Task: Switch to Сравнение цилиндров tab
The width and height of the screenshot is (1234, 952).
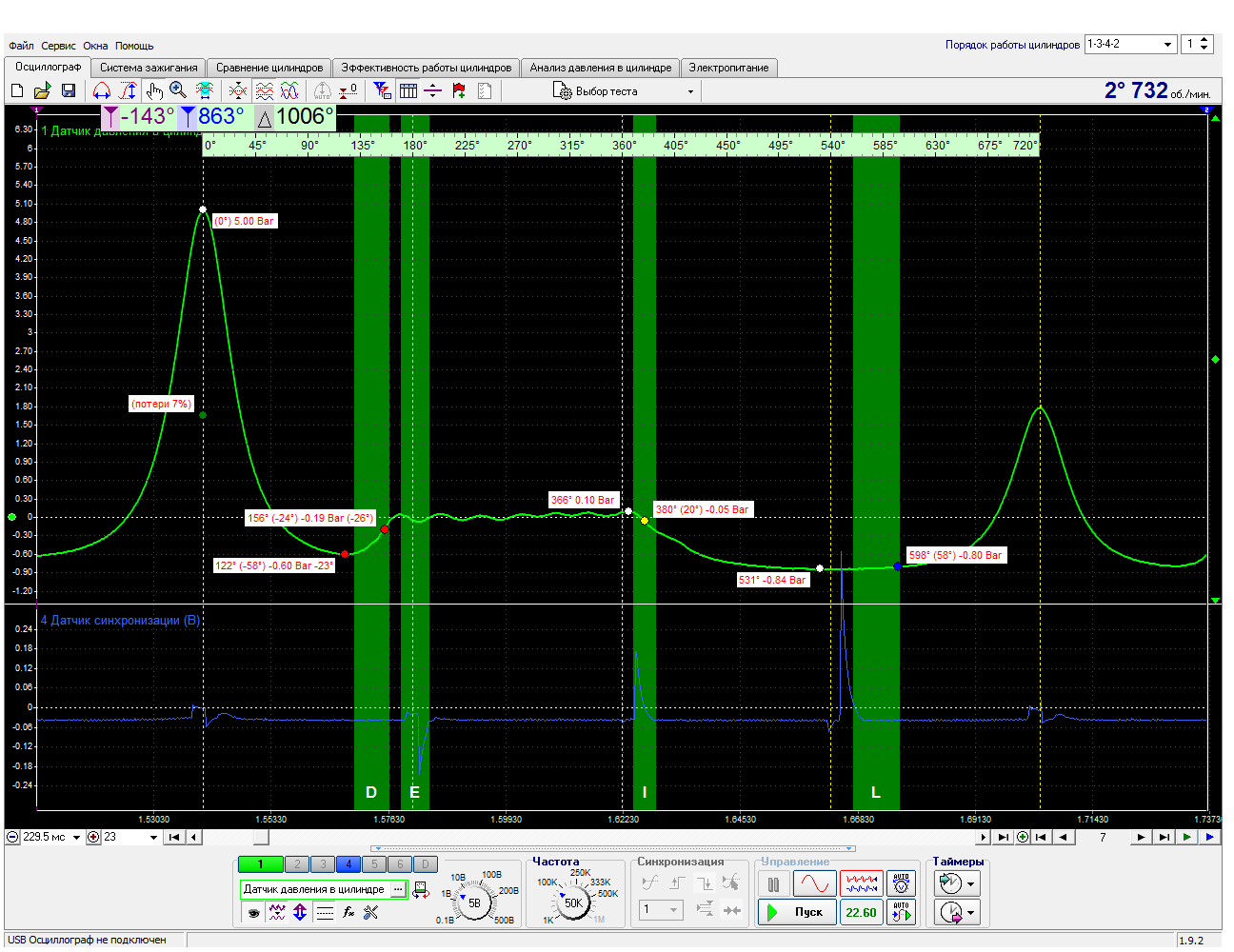Action: pyautogui.click(x=269, y=68)
